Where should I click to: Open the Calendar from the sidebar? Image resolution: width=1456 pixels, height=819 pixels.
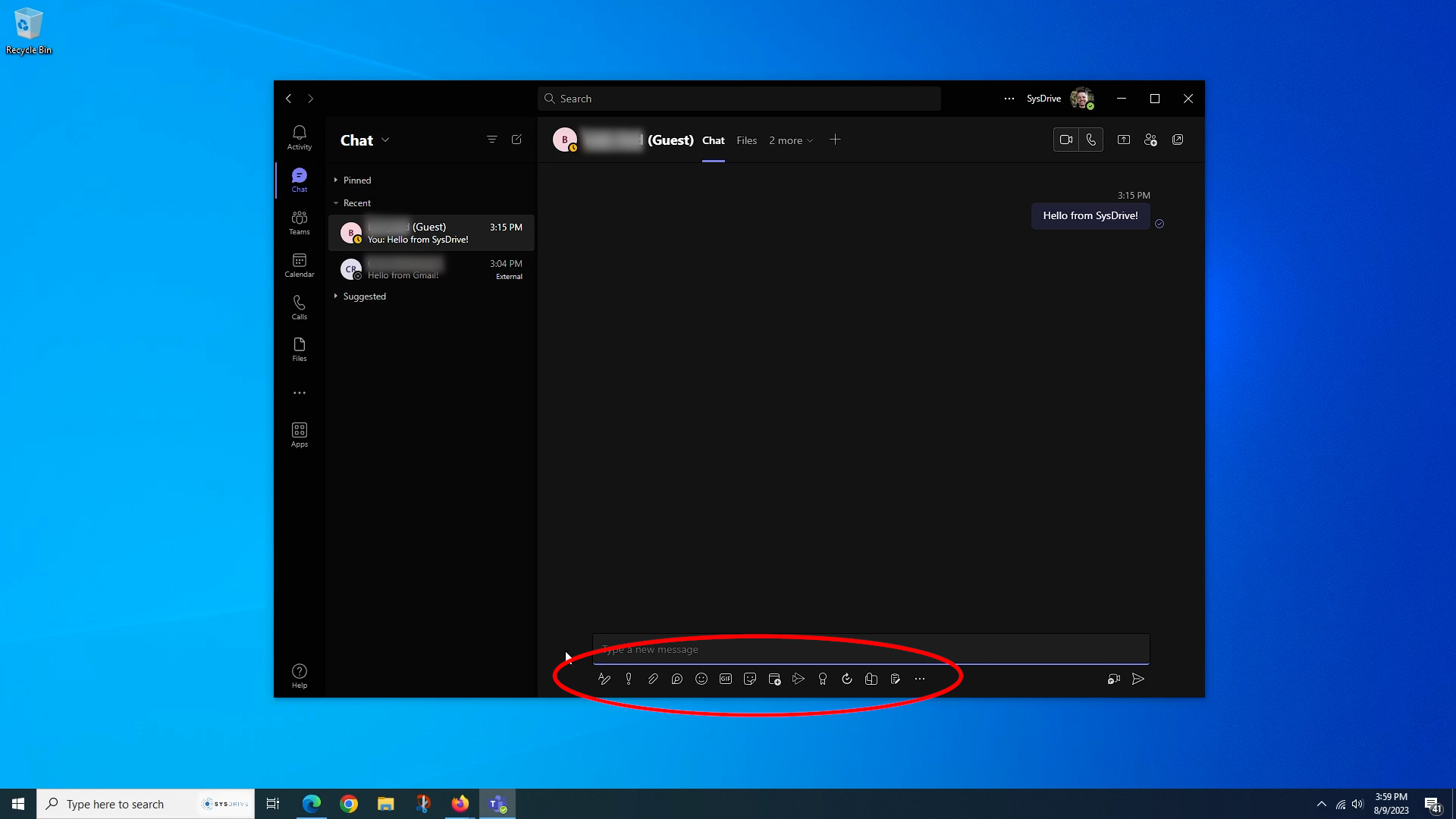300,265
